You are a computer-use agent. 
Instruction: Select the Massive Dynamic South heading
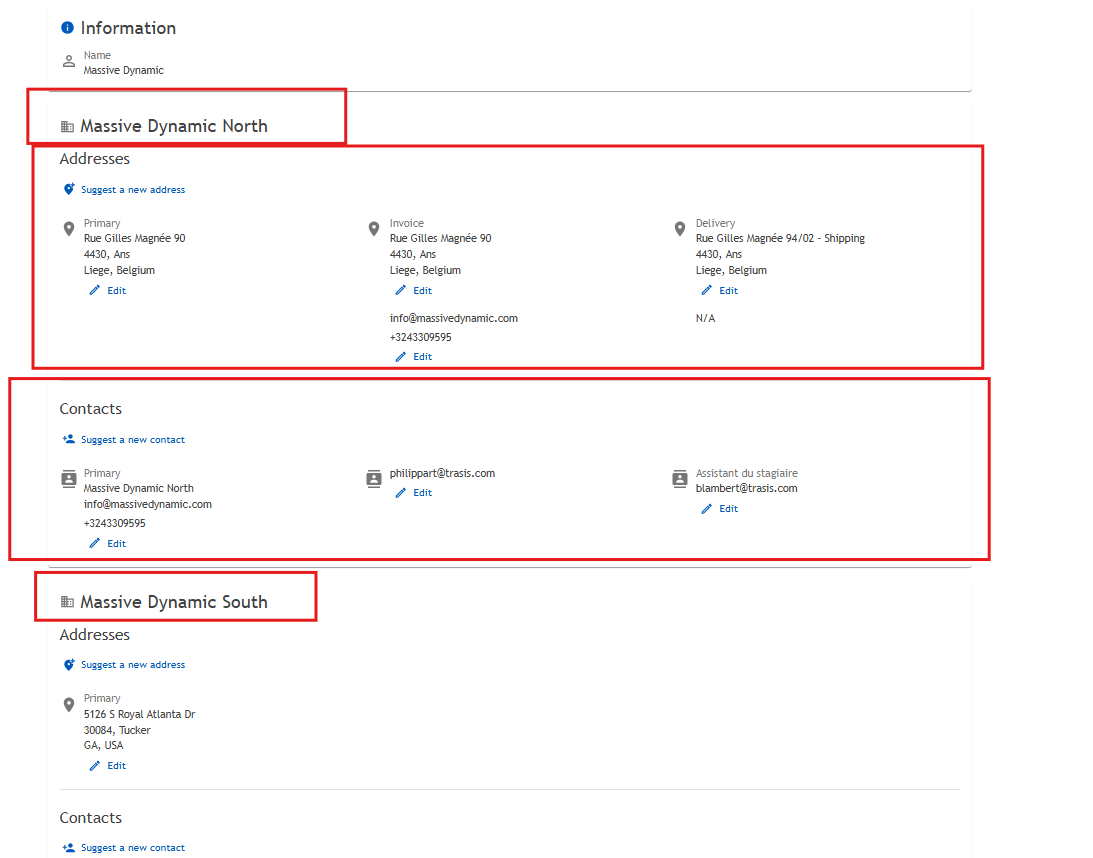174,602
